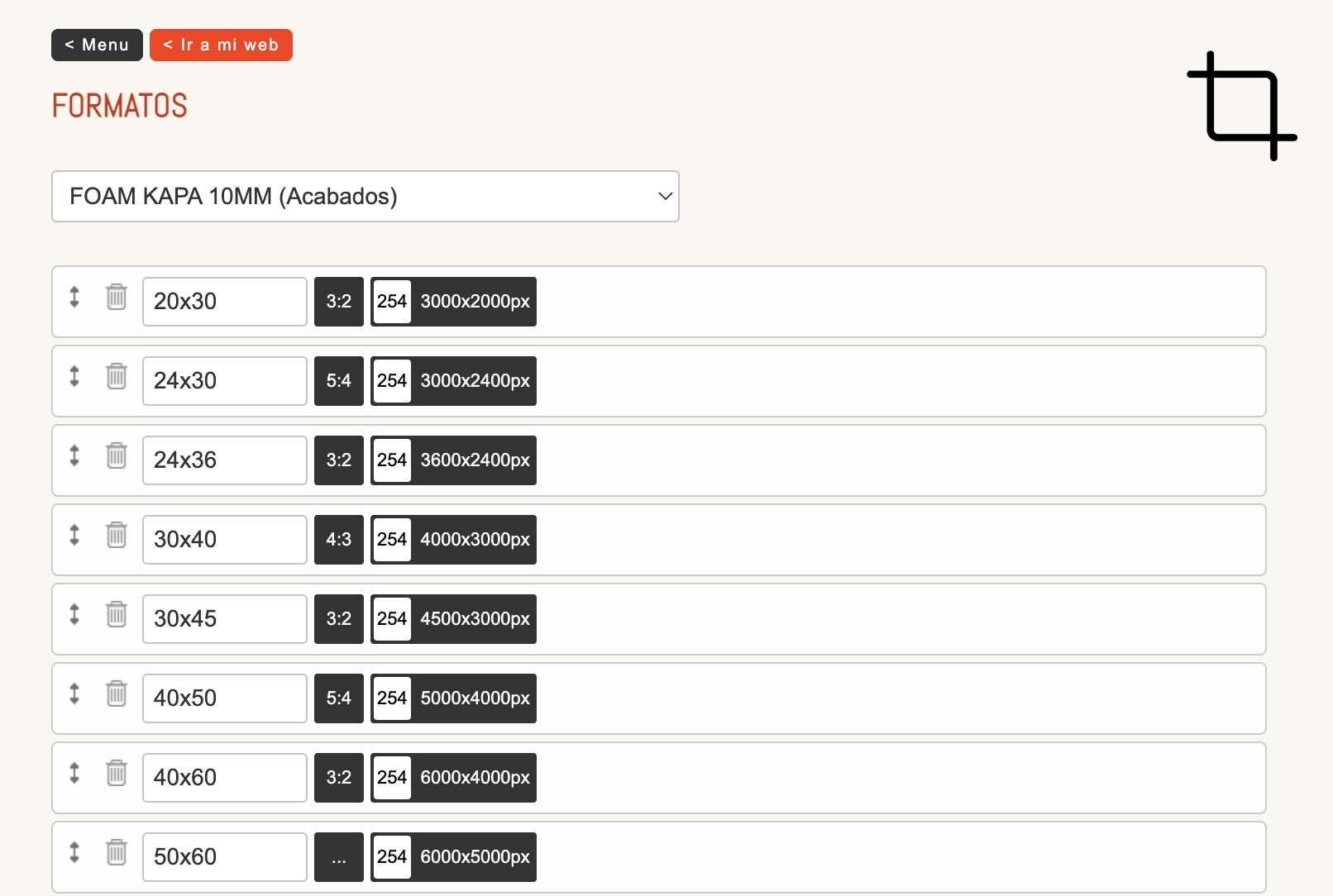Image resolution: width=1333 pixels, height=896 pixels.
Task: Click the sort handle on 30x40 row
Action: click(x=74, y=535)
